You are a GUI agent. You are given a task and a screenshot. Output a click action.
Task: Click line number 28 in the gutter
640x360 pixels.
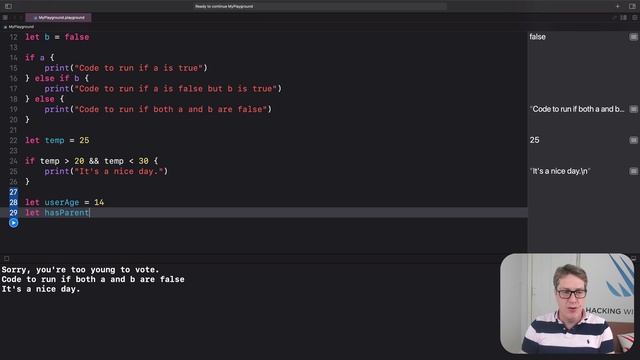click(13, 202)
